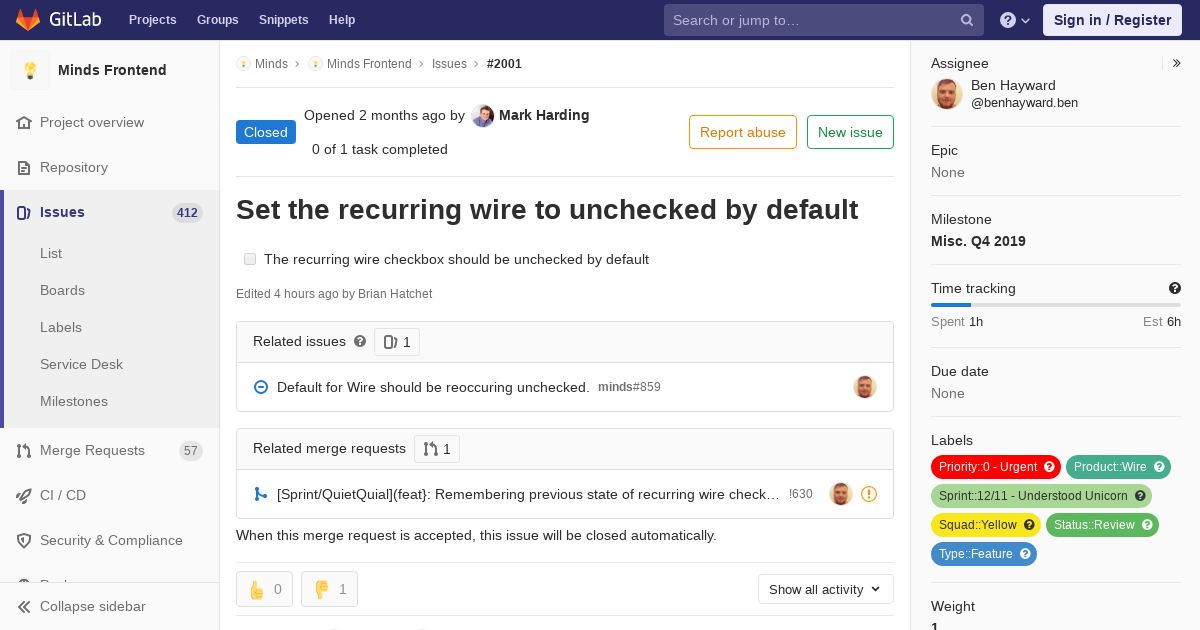This screenshot has width=1200, height=630.
Task: Click the merge request pipeline warning icon
Action: click(x=869, y=494)
